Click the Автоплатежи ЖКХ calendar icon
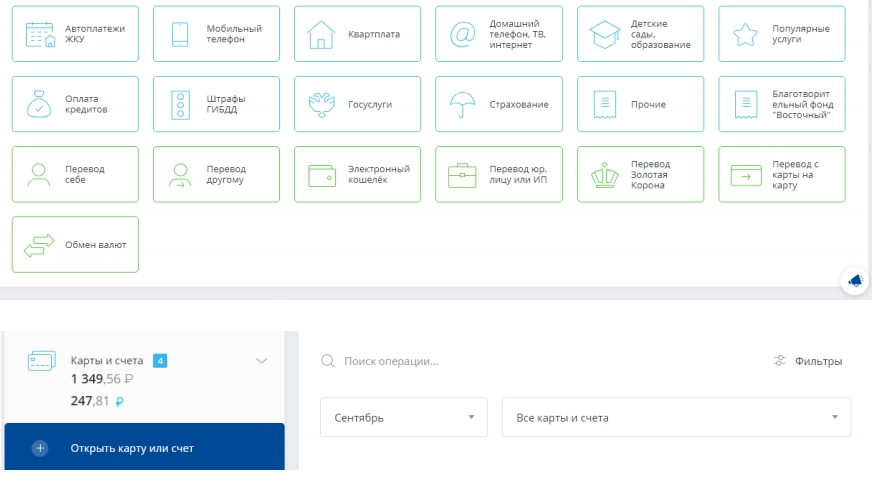The height and width of the screenshot is (481, 886). 39,34
